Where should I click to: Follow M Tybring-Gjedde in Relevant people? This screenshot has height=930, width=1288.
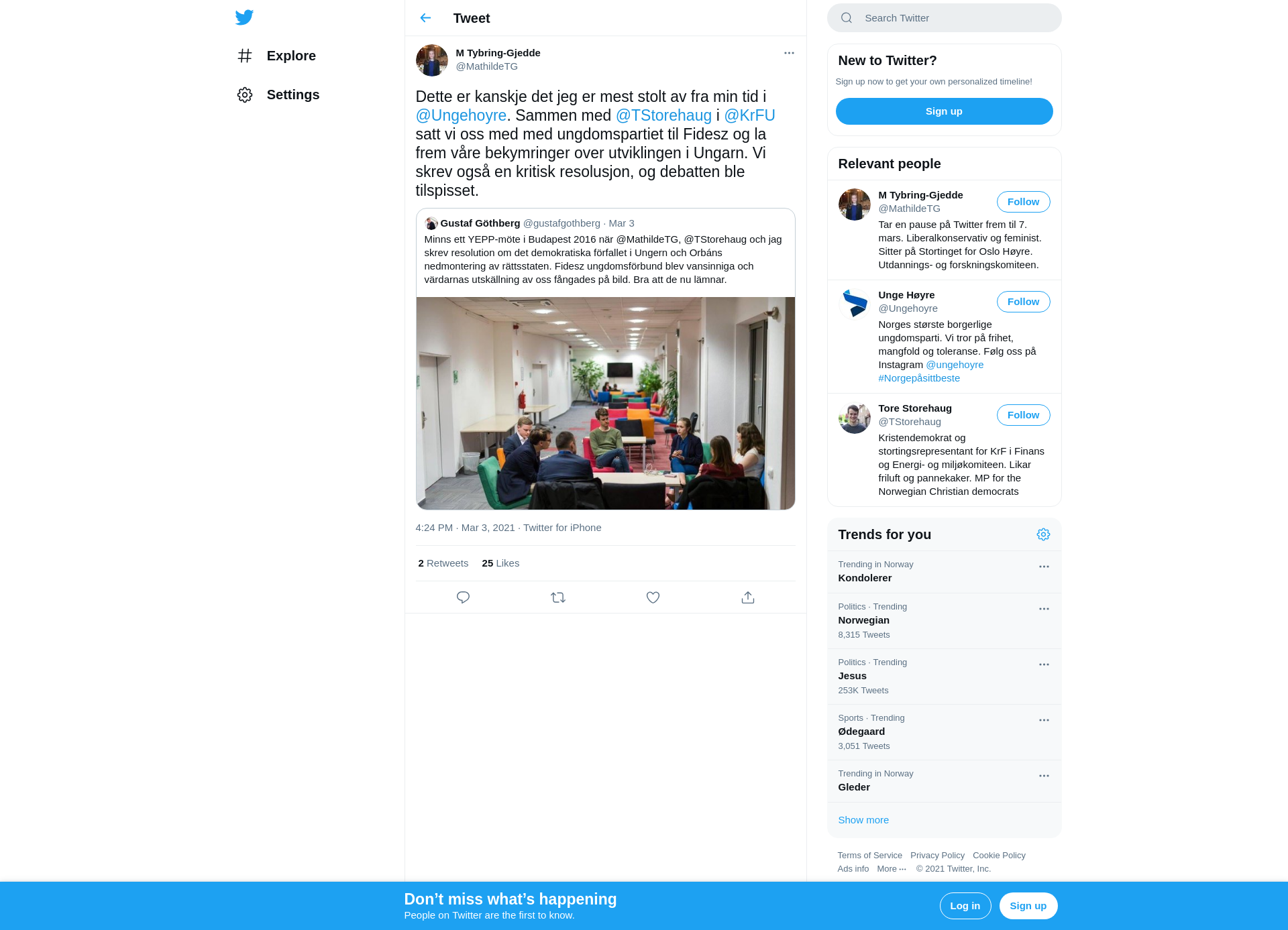tap(1023, 202)
